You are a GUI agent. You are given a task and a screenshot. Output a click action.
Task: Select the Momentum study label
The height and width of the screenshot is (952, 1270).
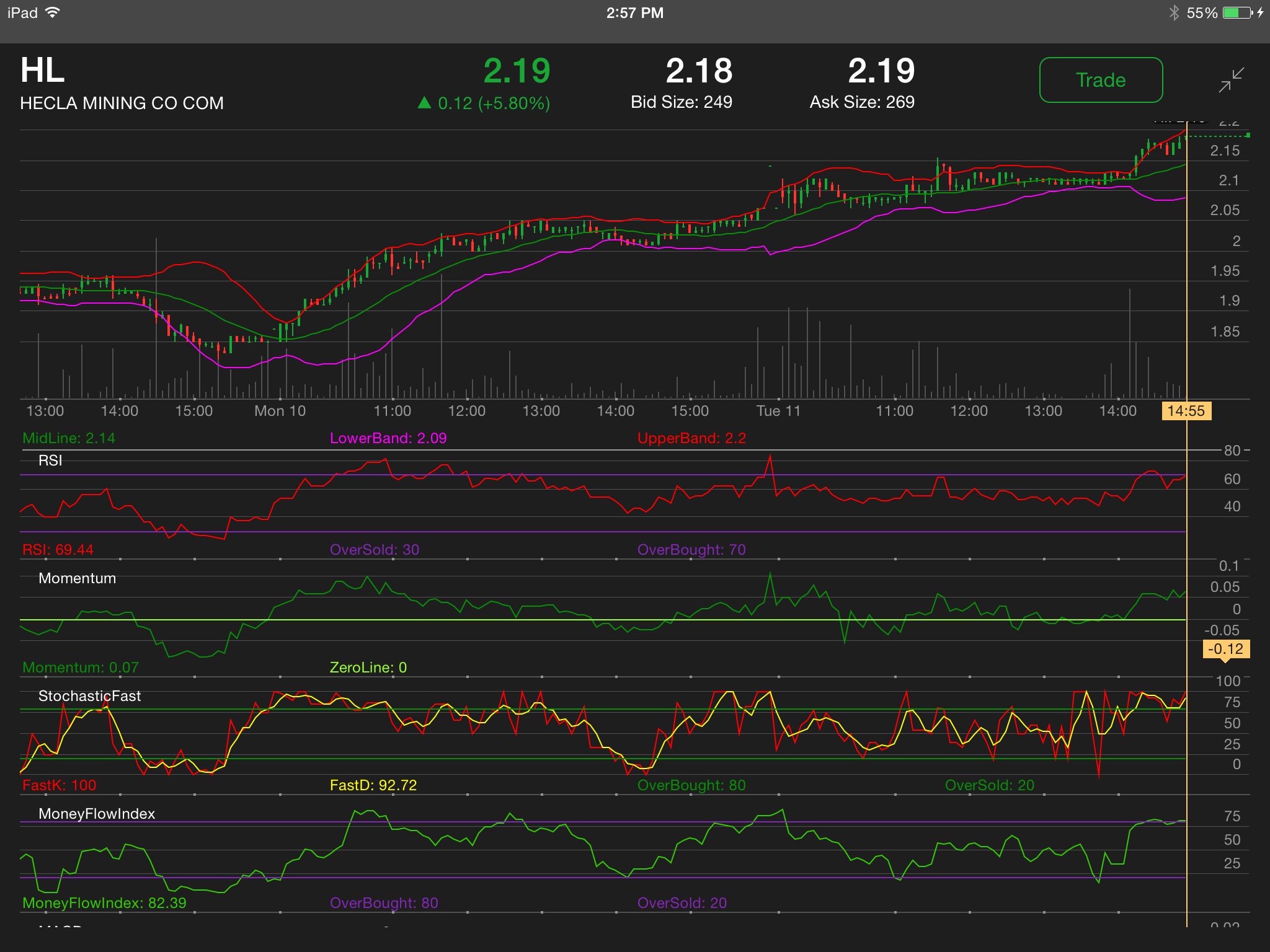tap(77, 578)
